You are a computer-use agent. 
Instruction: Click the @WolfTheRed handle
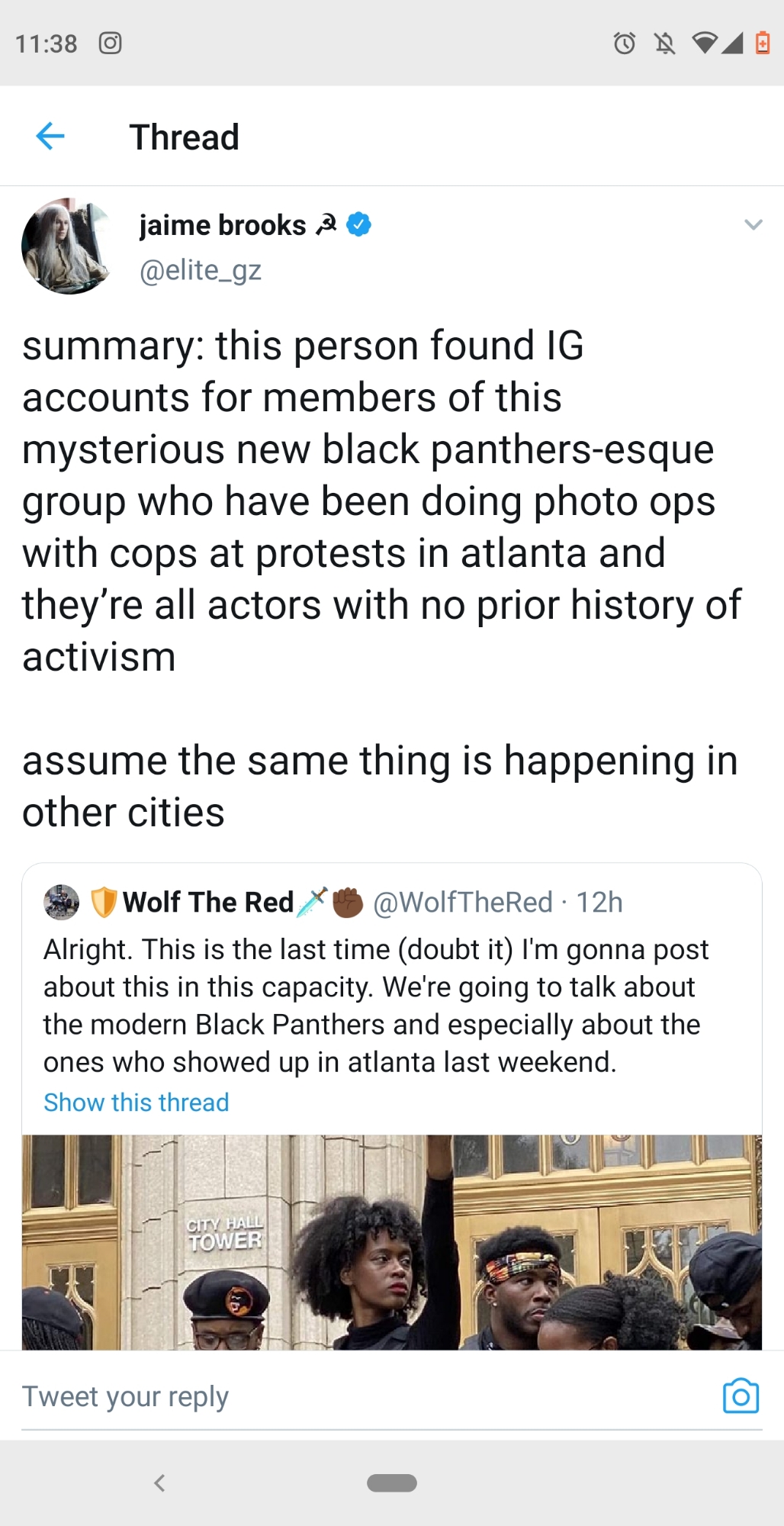tap(462, 903)
